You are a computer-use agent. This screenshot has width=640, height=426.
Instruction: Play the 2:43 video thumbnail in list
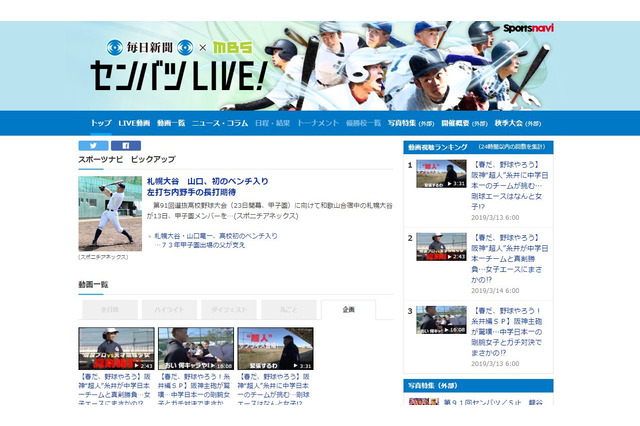(116, 348)
